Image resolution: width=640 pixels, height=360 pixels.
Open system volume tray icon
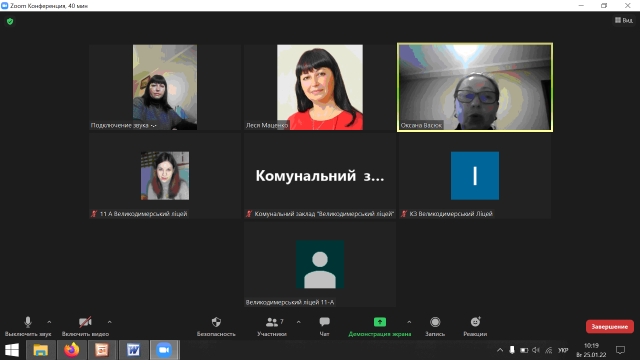point(536,350)
